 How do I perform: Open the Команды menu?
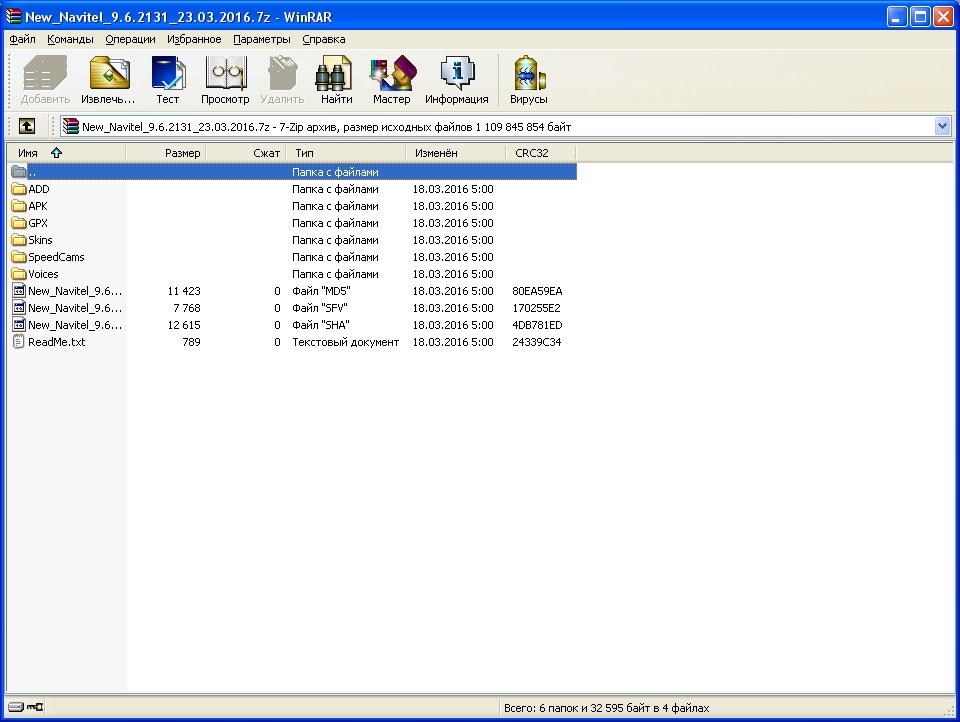tap(70, 39)
